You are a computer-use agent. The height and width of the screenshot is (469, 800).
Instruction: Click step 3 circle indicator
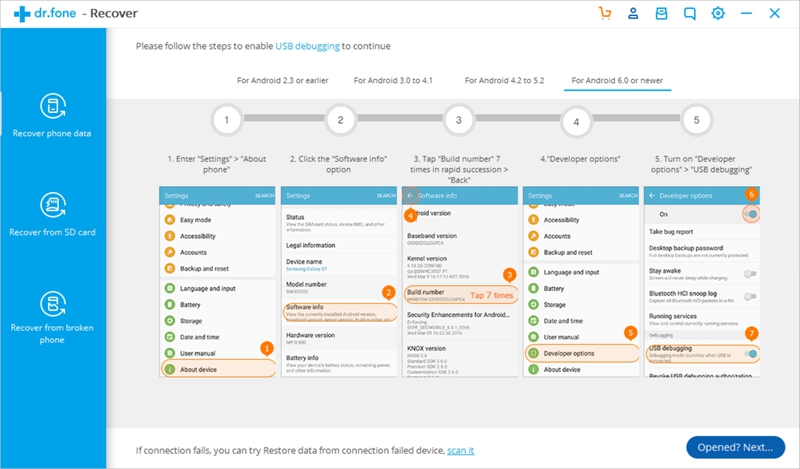pos(458,120)
